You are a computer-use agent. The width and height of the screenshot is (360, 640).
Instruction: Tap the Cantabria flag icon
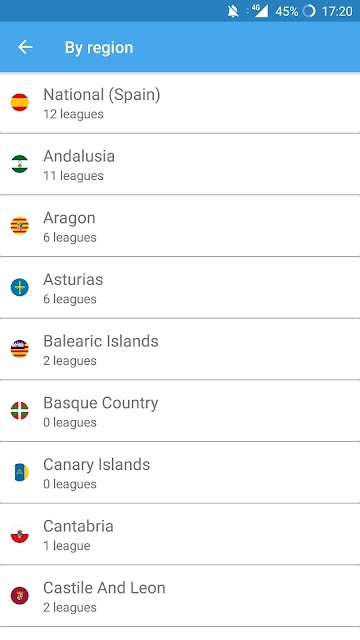tap(20, 534)
